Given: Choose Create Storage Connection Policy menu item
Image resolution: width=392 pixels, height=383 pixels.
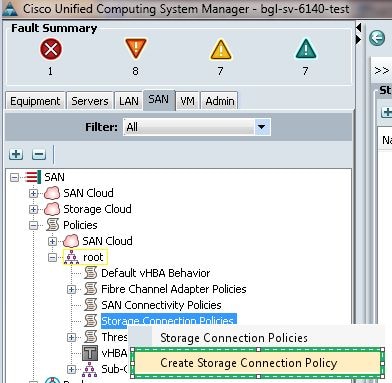Looking at the screenshot, I should pos(258,363).
